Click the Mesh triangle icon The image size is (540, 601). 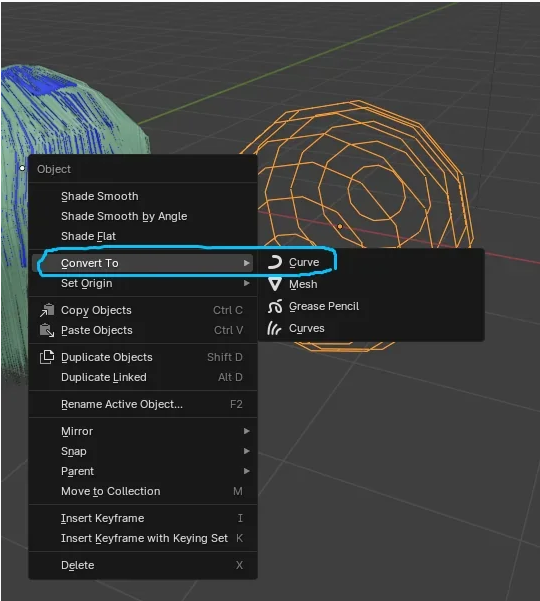pyautogui.click(x=275, y=284)
